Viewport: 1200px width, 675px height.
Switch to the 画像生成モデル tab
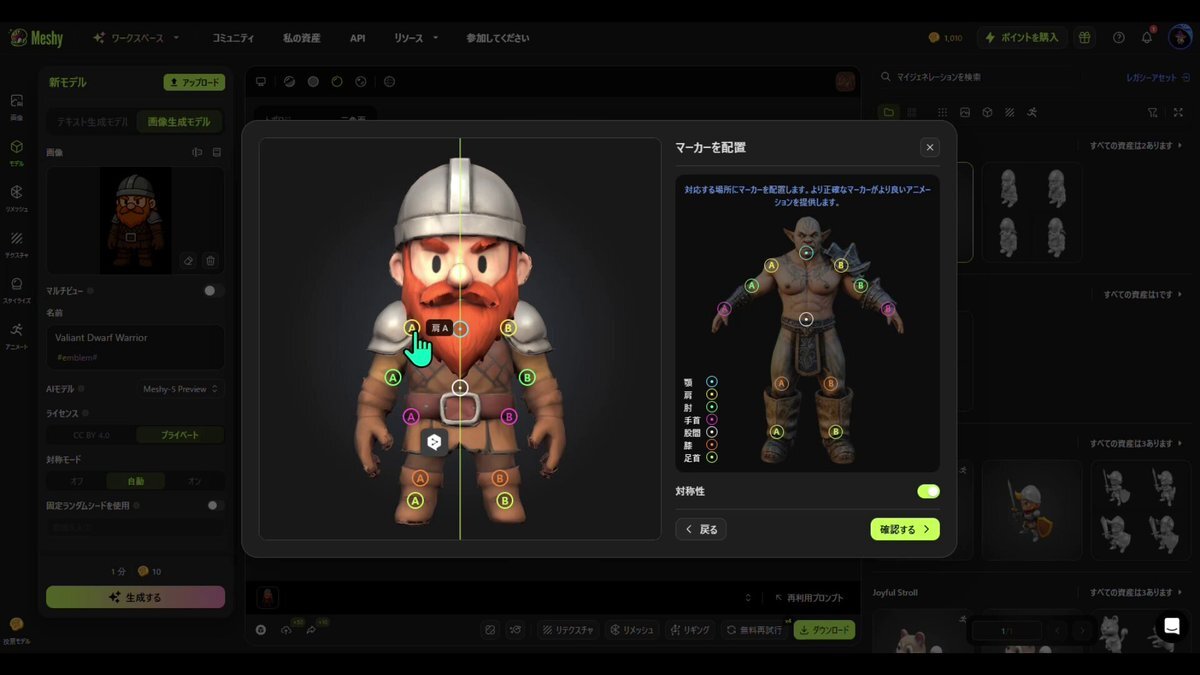pos(179,121)
